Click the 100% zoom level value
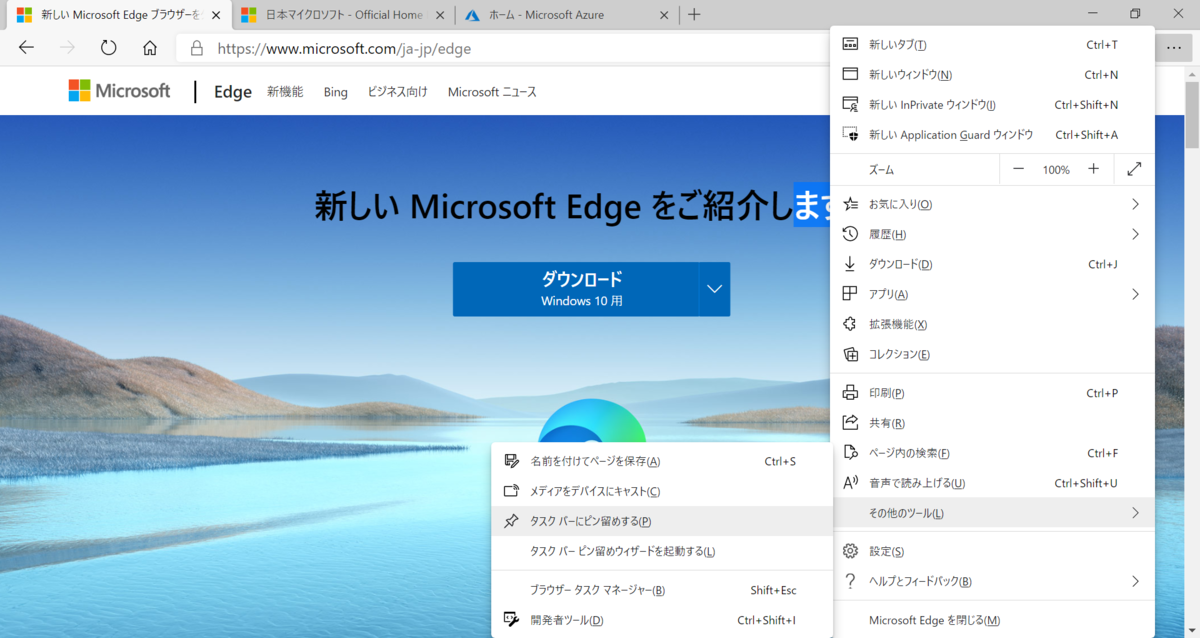Screen dimensions: 1200x638 click(x=1056, y=170)
